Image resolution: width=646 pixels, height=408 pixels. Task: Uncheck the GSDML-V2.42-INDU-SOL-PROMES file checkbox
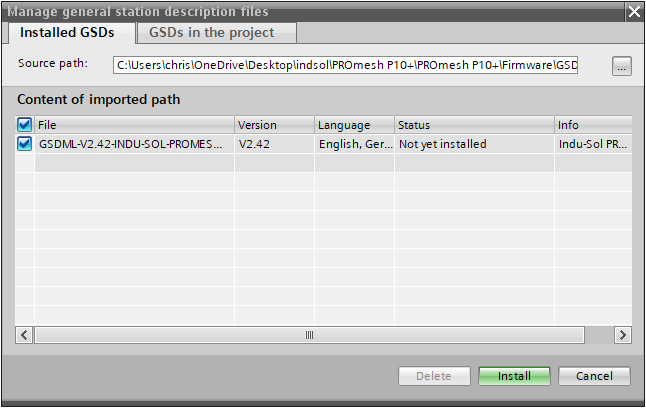[x=24, y=144]
